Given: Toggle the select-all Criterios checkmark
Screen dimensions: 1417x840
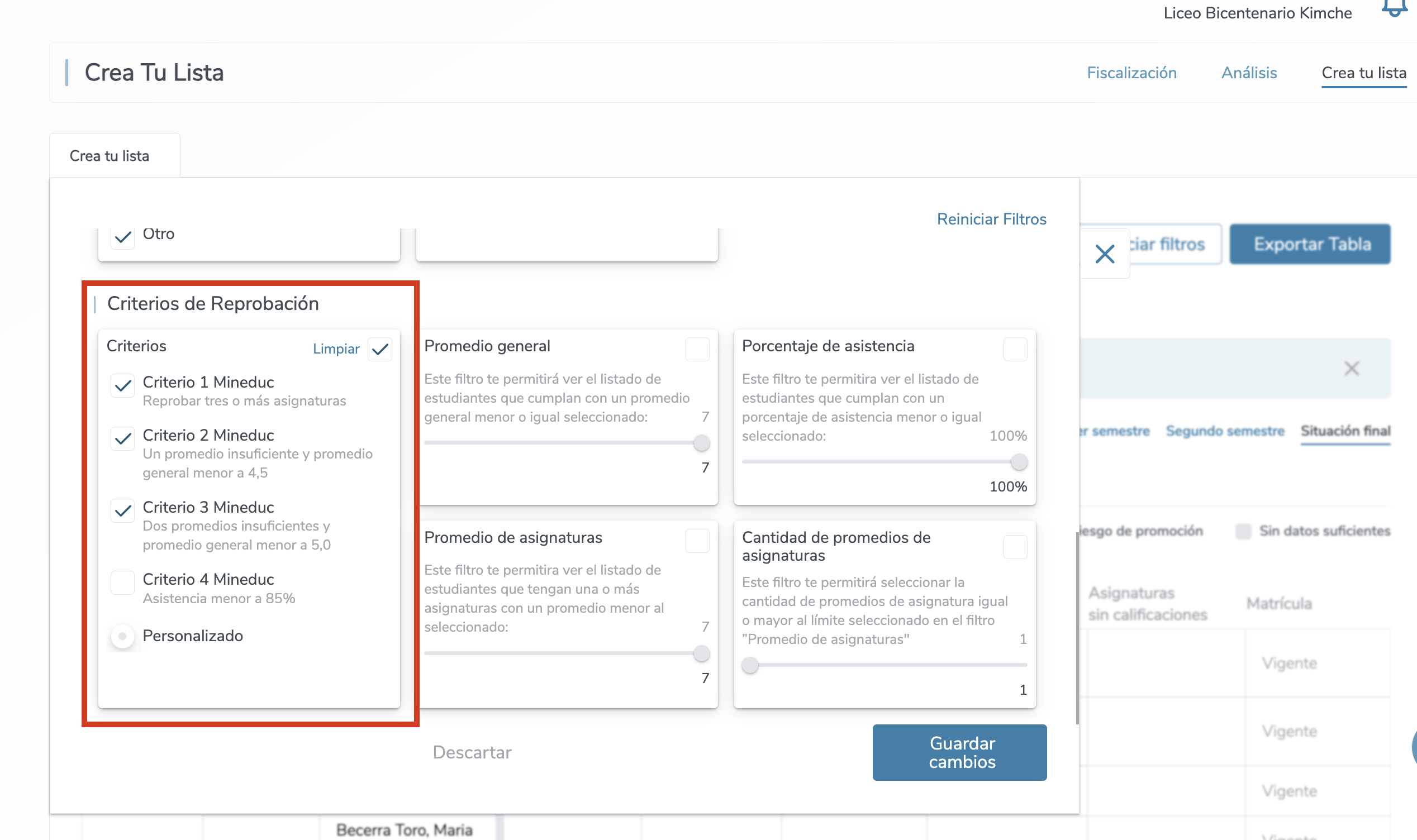Looking at the screenshot, I should (x=380, y=349).
